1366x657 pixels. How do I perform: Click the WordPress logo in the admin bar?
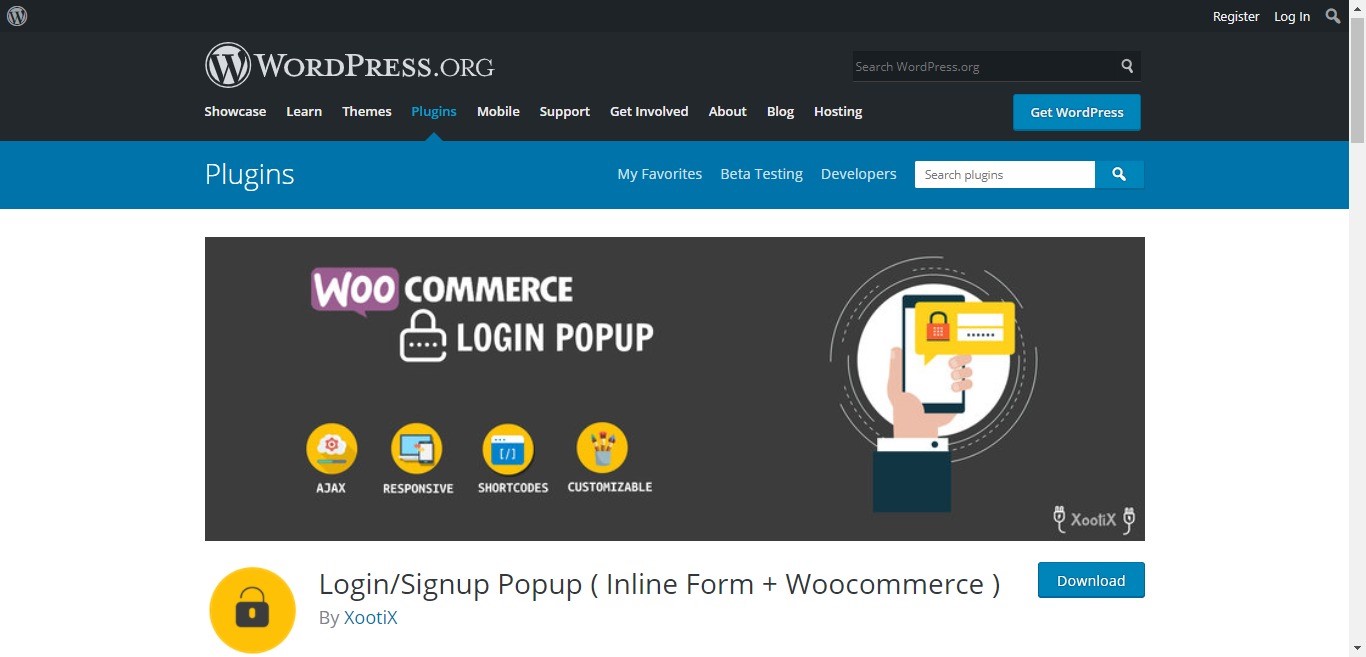click(x=17, y=16)
